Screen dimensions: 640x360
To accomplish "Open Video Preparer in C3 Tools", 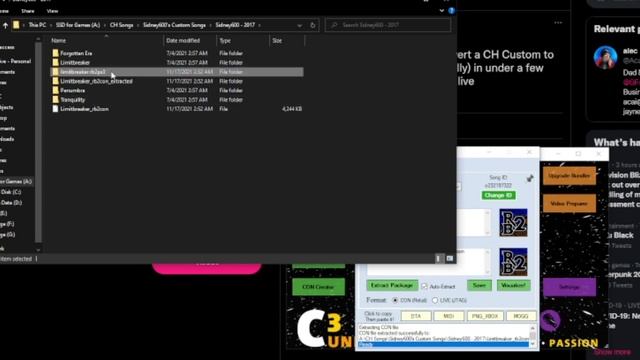I will tap(569, 203).
